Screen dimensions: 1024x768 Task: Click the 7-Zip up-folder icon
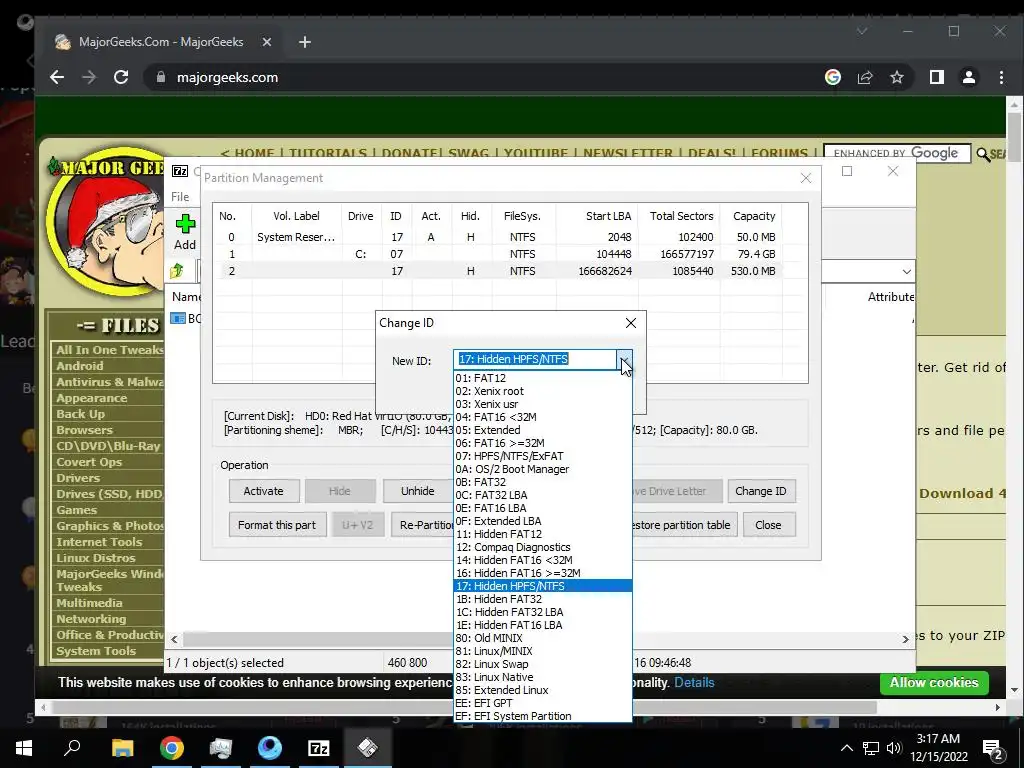point(177,270)
